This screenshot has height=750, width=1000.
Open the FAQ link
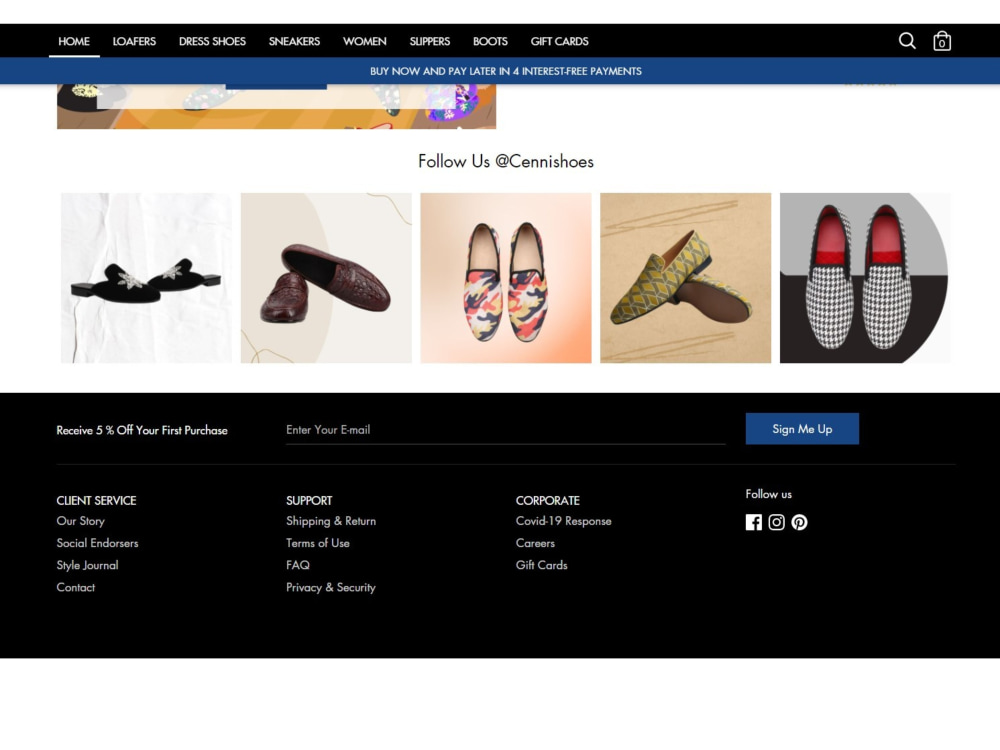coord(298,565)
